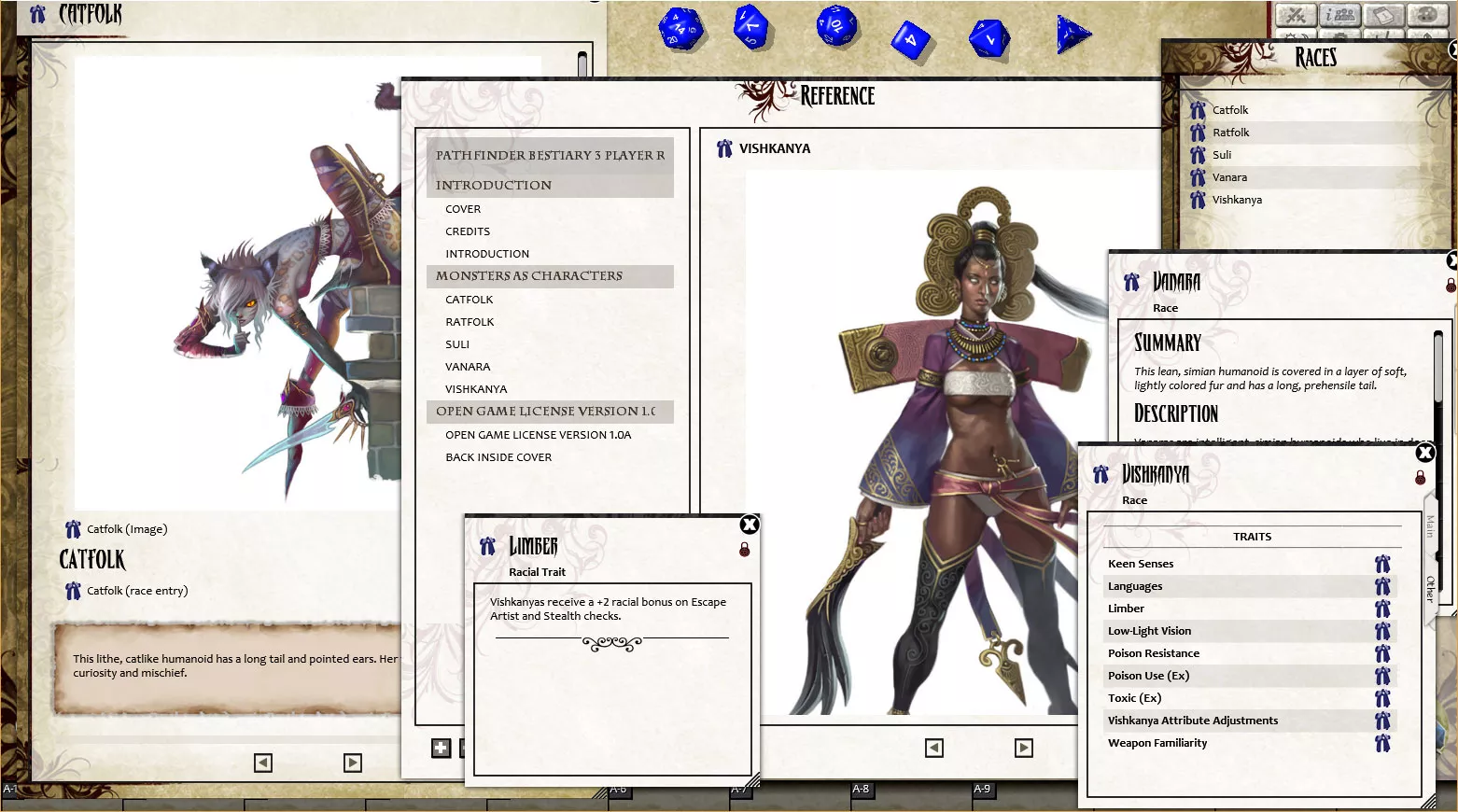Click Catfolk window scrollbar

coord(582,64)
